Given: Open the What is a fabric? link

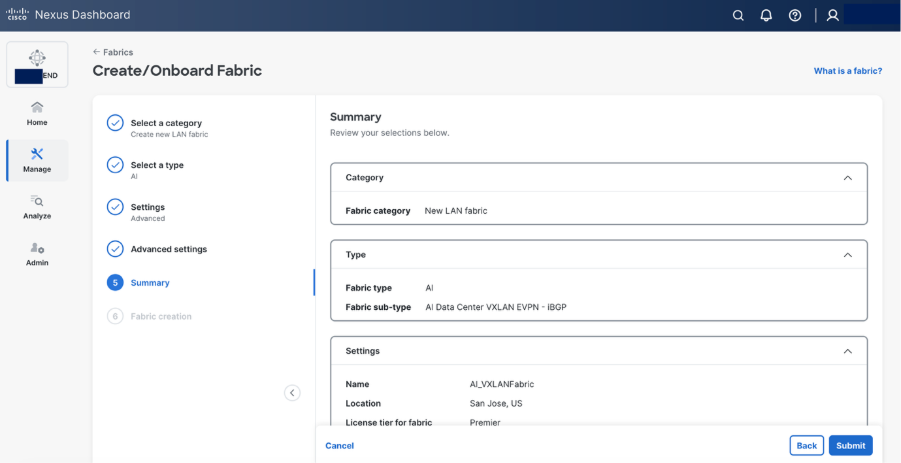Looking at the screenshot, I should pos(847,71).
